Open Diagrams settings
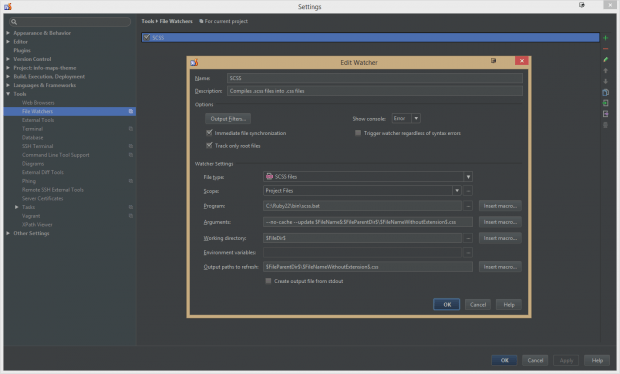Screen dimensions: 620x374 pyautogui.click(x=33, y=163)
